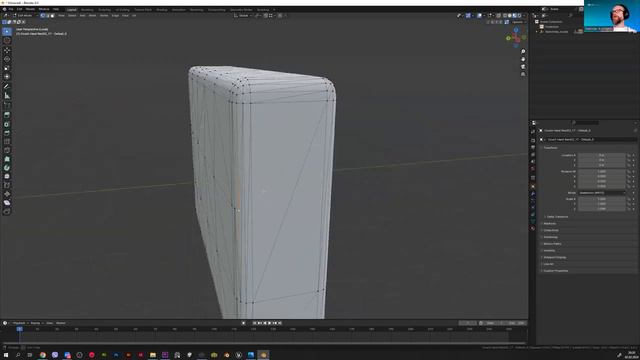Toggle lock for Scale Z
The width and height of the screenshot is (640, 360).
(x=629, y=209)
